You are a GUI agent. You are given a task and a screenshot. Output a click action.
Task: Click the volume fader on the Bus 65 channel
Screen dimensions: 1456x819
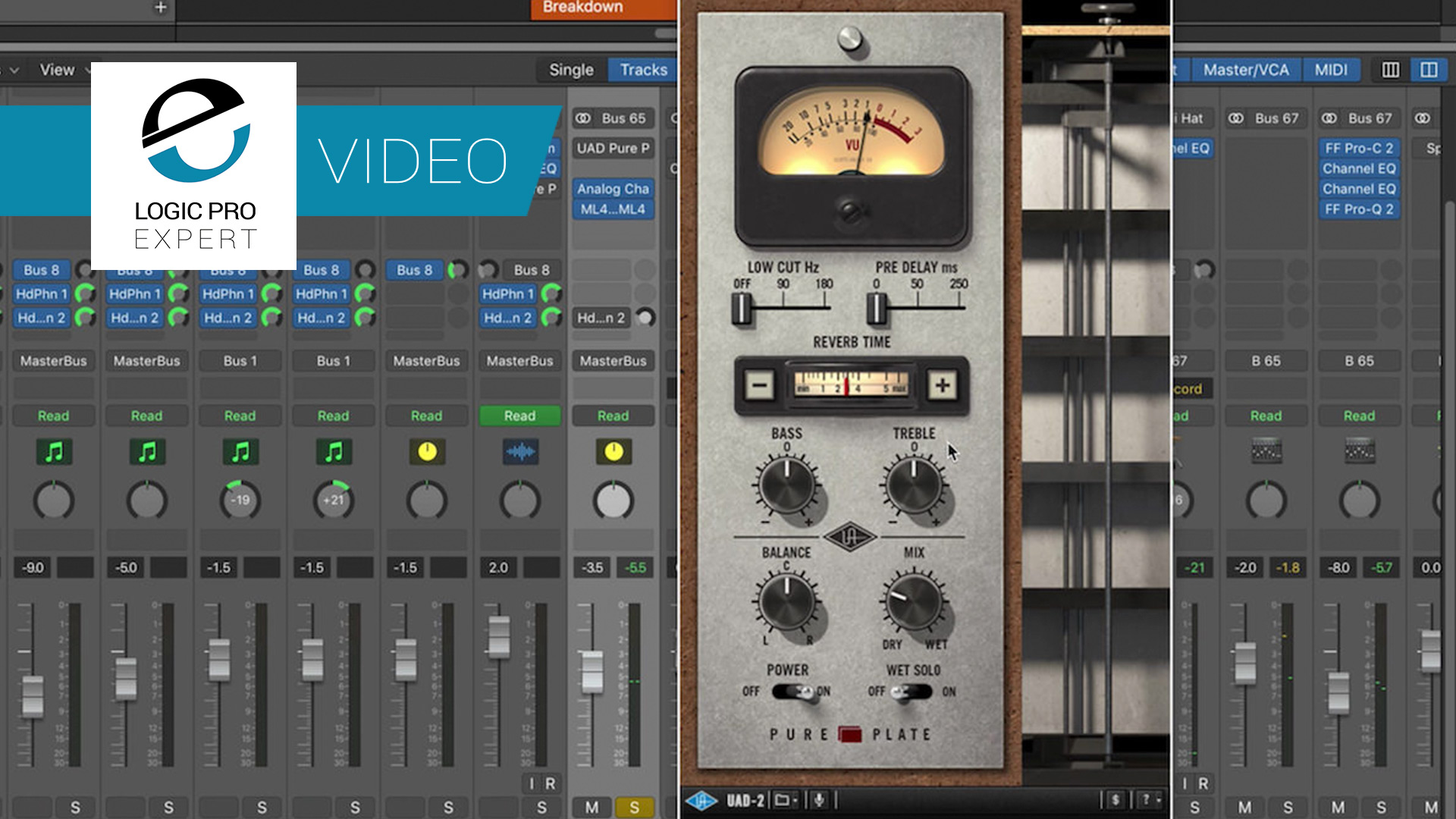pyautogui.click(x=591, y=672)
